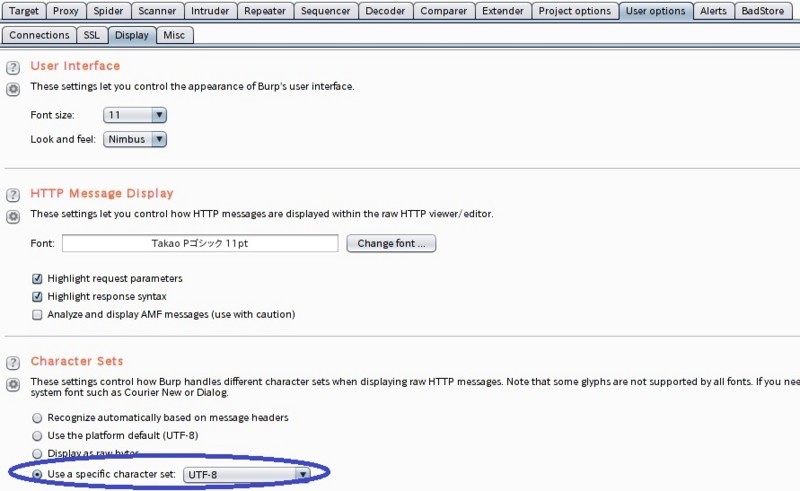Open help for Character Sets section
The image size is (800, 491).
(x=13, y=363)
